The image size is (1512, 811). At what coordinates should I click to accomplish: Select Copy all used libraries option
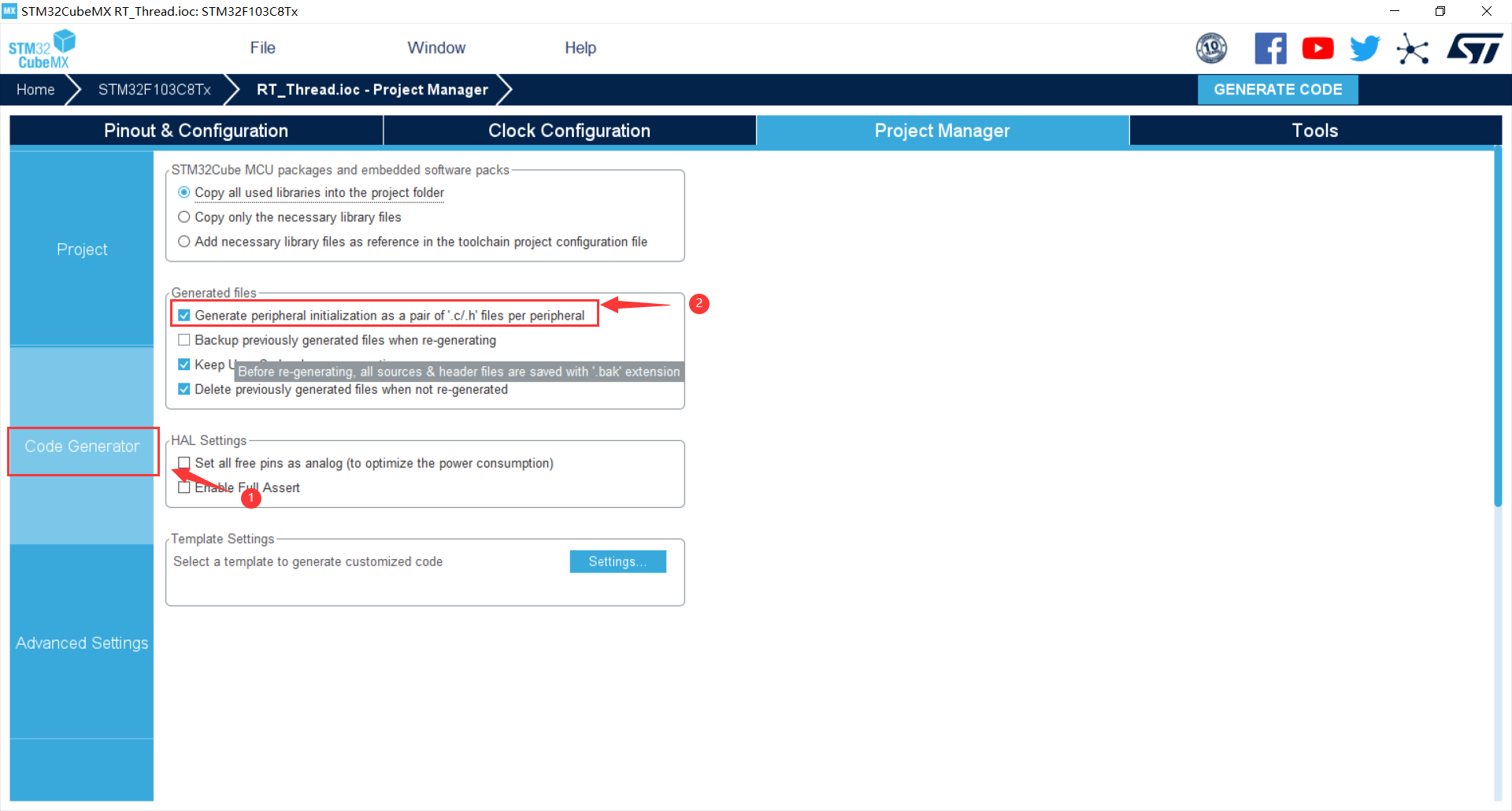183,192
